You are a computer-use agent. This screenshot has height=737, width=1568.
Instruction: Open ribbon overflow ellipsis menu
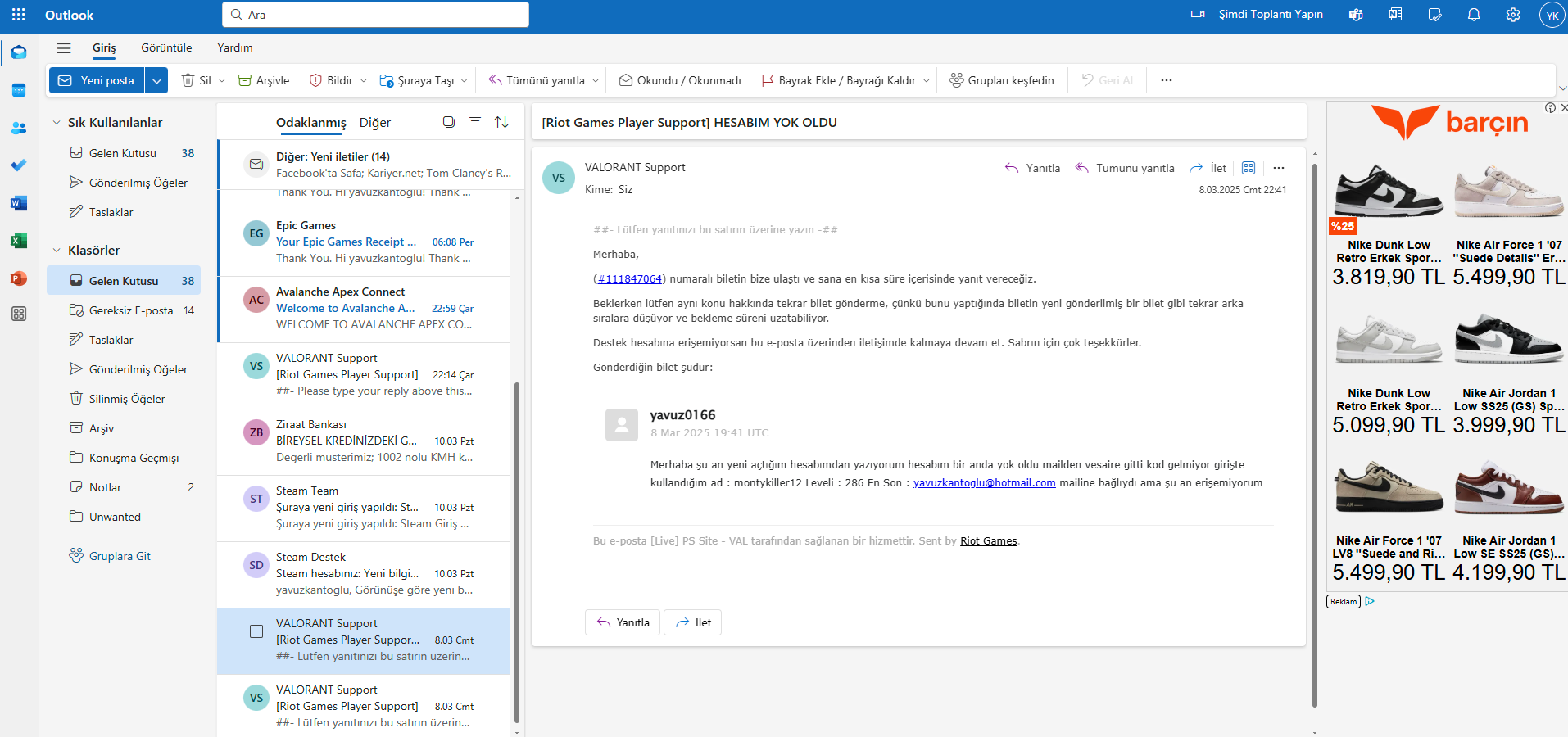click(x=1167, y=80)
